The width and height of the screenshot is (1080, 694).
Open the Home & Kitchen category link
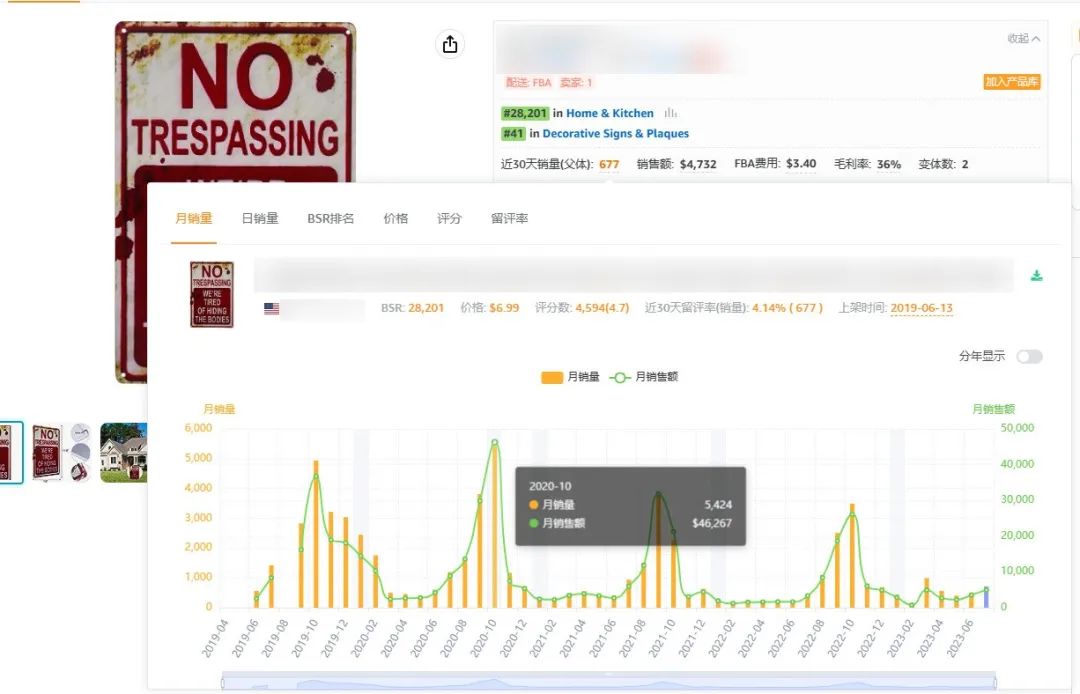tap(610, 113)
